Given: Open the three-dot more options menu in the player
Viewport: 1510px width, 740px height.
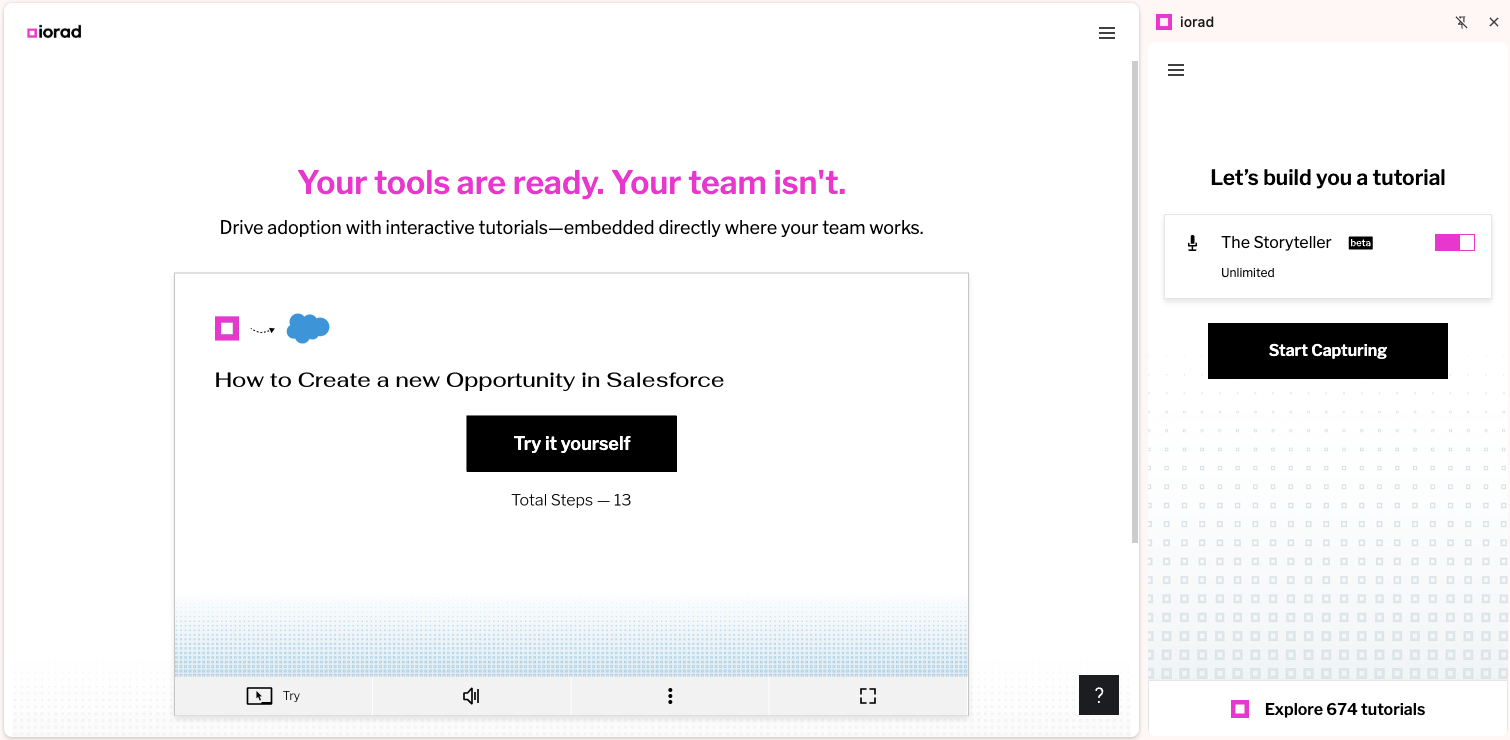Looking at the screenshot, I should (670, 696).
